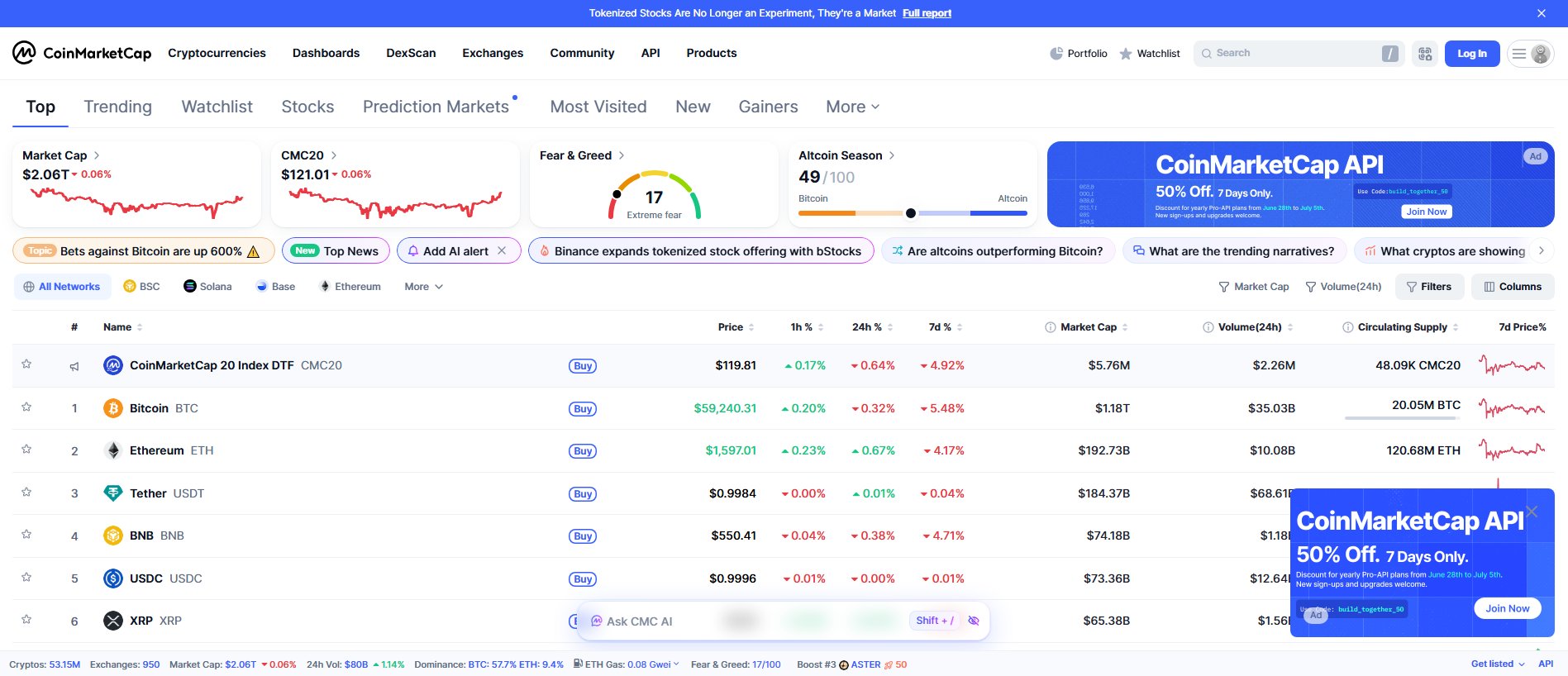Sort table by Price column
The image size is (1568, 676).
tap(736, 327)
